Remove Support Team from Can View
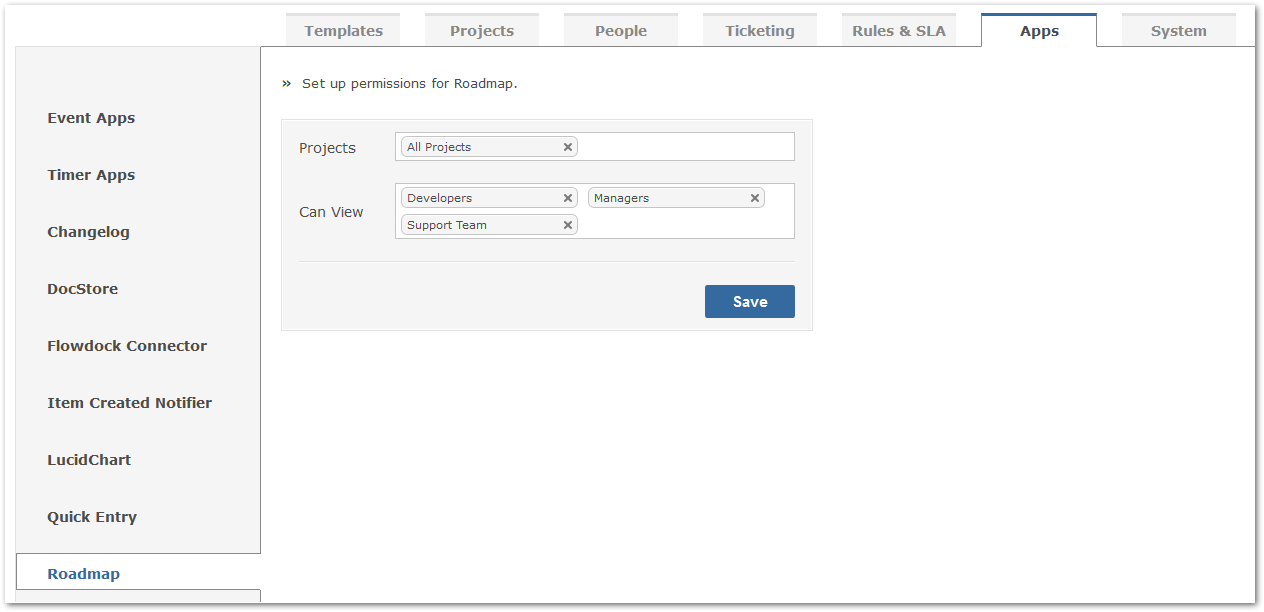 pos(568,225)
